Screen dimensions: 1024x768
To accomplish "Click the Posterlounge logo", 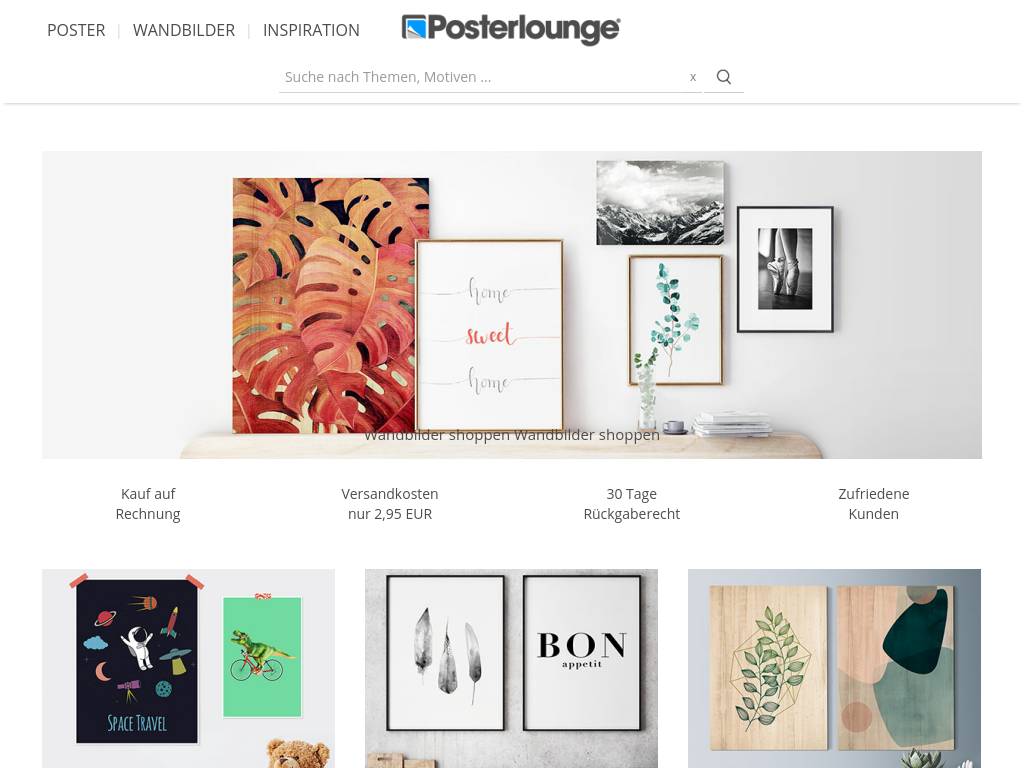I will (511, 29).
